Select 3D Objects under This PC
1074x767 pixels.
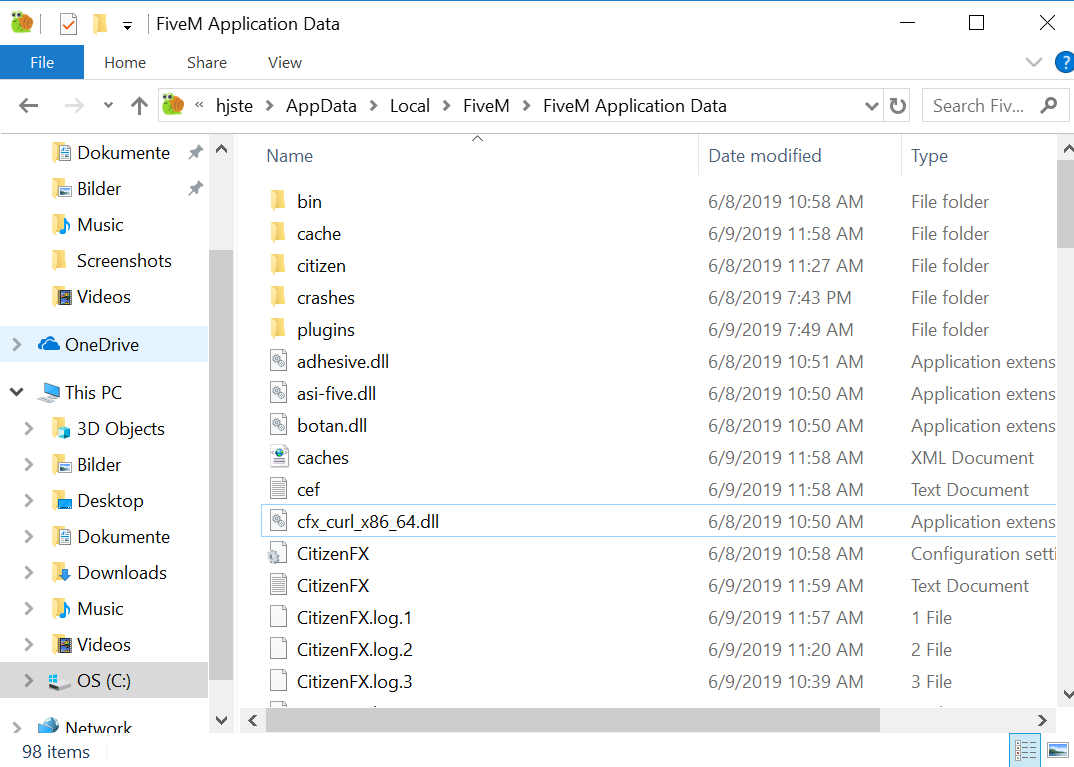coord(121,429)
